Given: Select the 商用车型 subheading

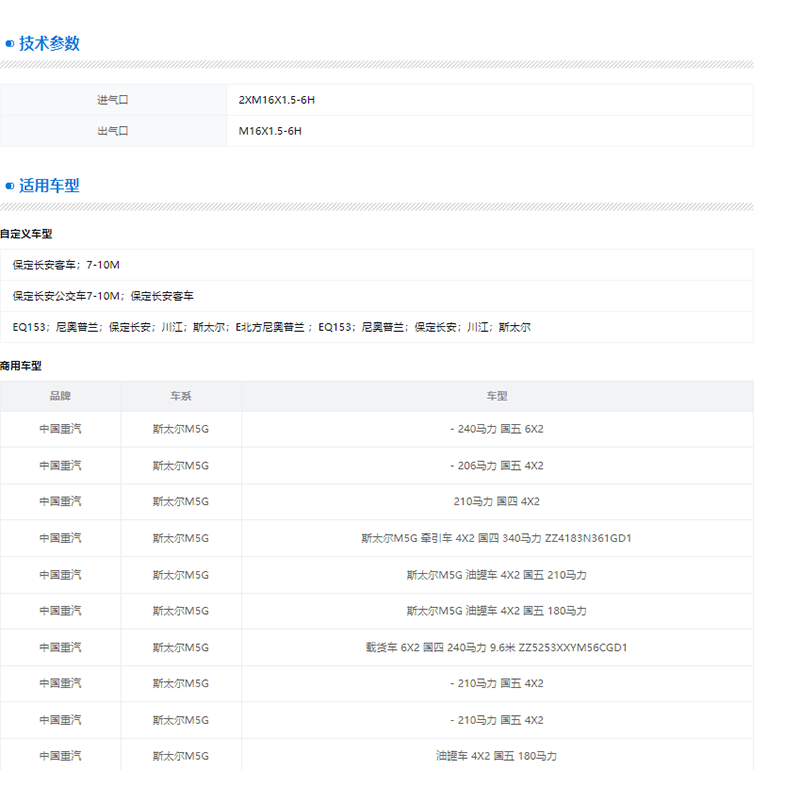Looking at the screenshot, I should (x=20, y=366).
